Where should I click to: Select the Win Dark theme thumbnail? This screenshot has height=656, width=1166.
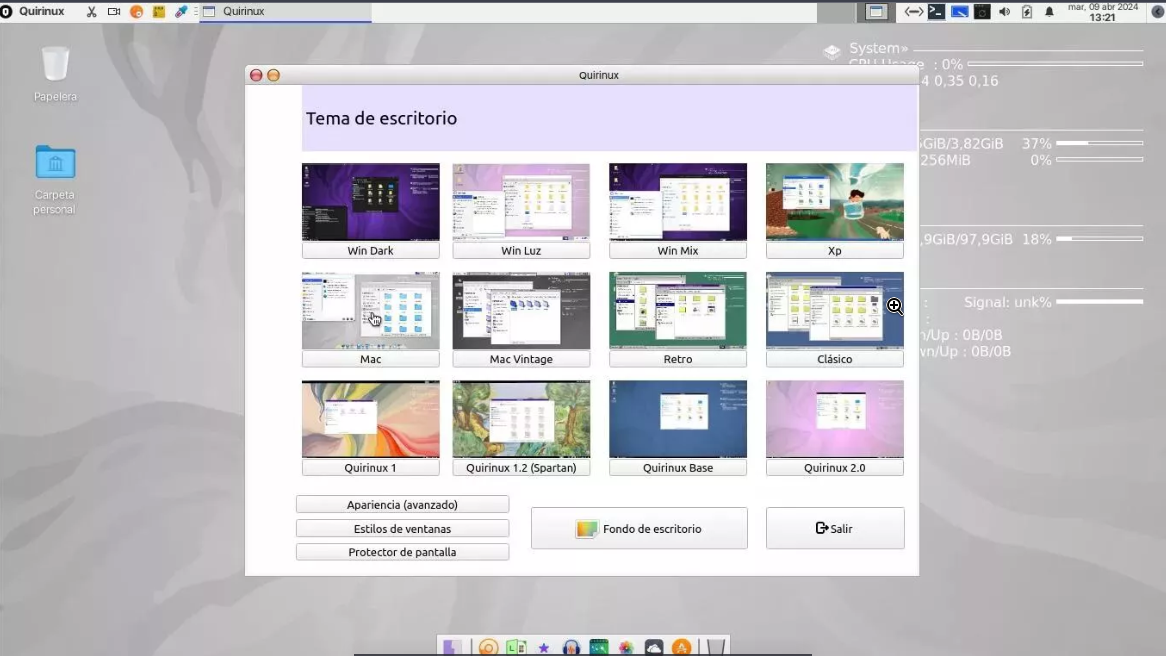pos(370,202)
